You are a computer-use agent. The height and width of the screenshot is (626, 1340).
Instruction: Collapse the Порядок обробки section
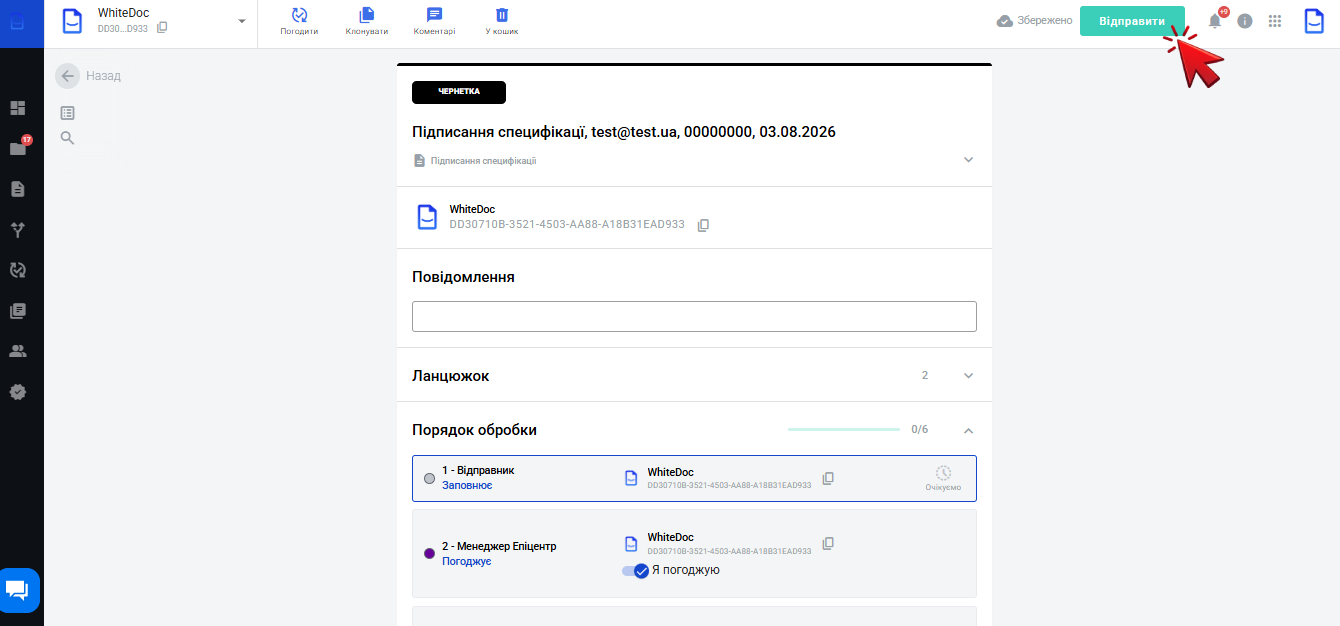point(968,430)
